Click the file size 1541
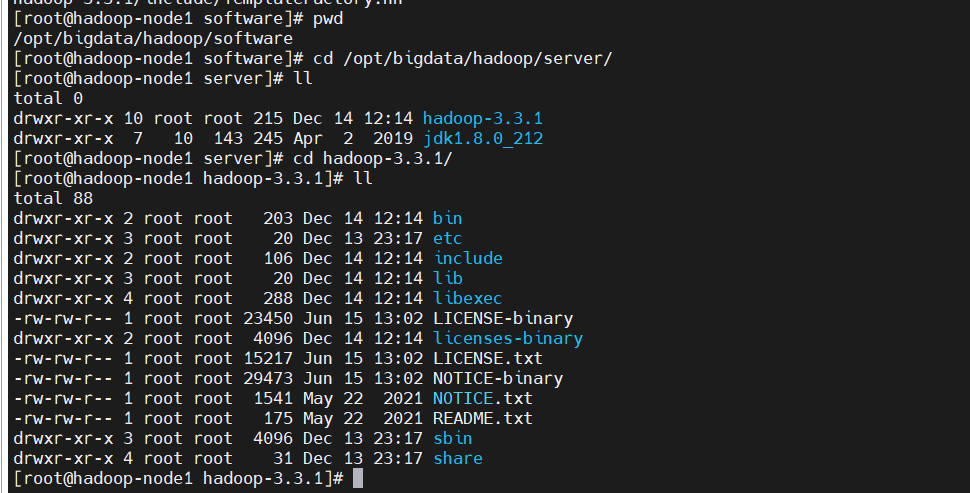970x493 pixels. (273, 398)
